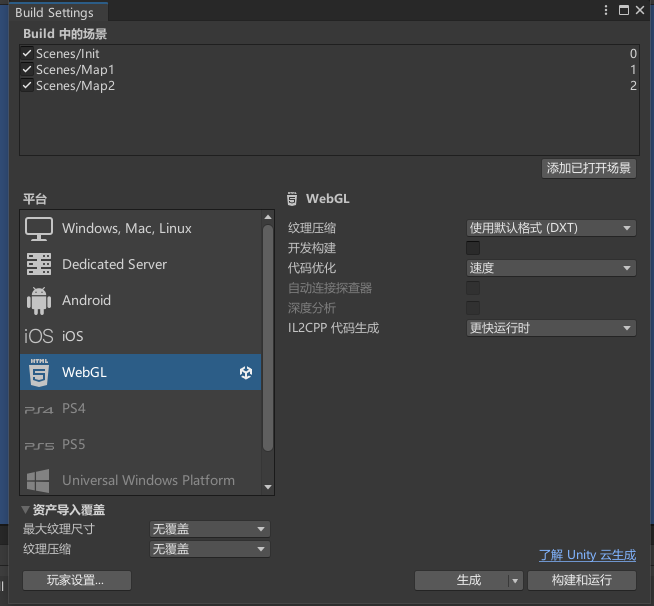Click the 开发构建 label
Image resolution: width=654 pixels, height=606 pixels.
point(312,248)
